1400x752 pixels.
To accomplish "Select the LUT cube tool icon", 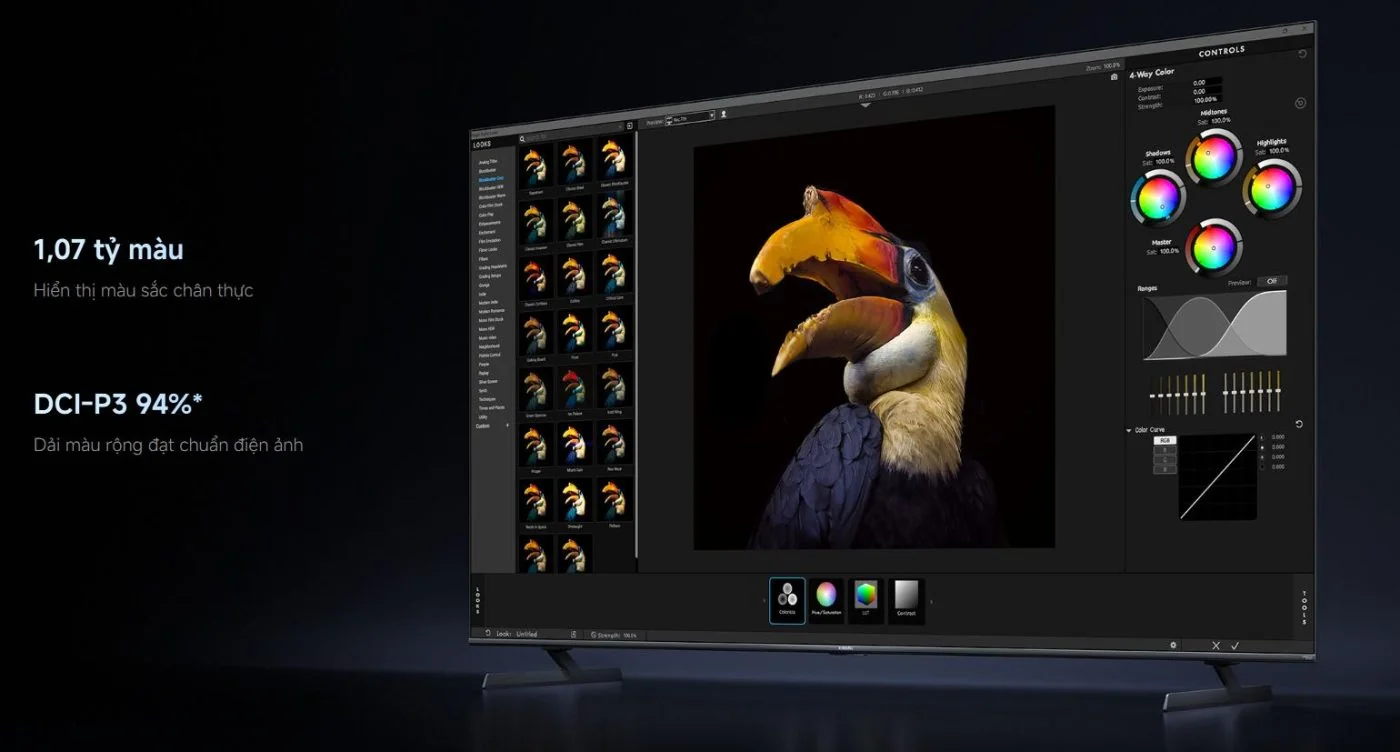I will tap(865, 600).
